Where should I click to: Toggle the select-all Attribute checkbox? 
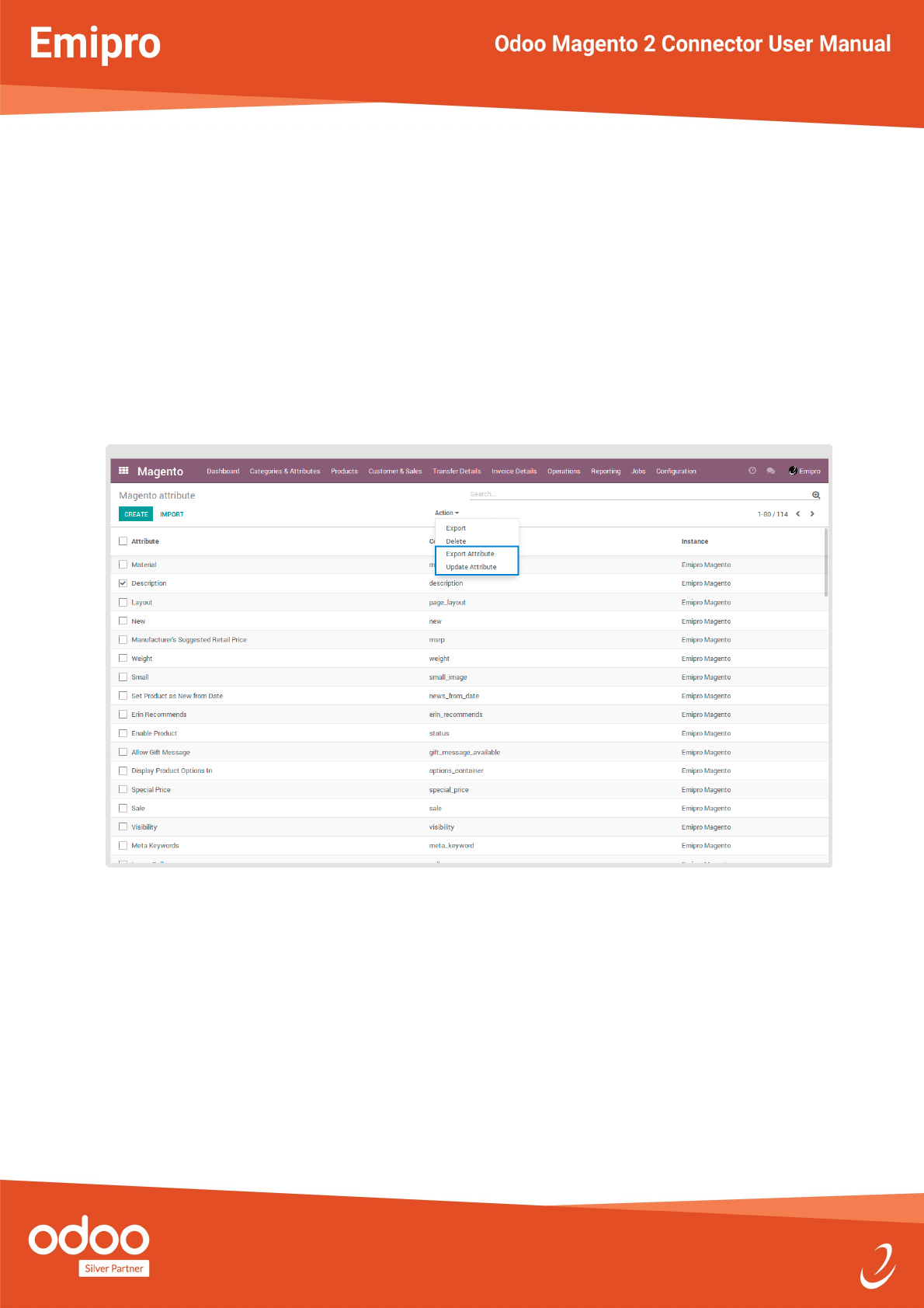click(x=123, y=541)
